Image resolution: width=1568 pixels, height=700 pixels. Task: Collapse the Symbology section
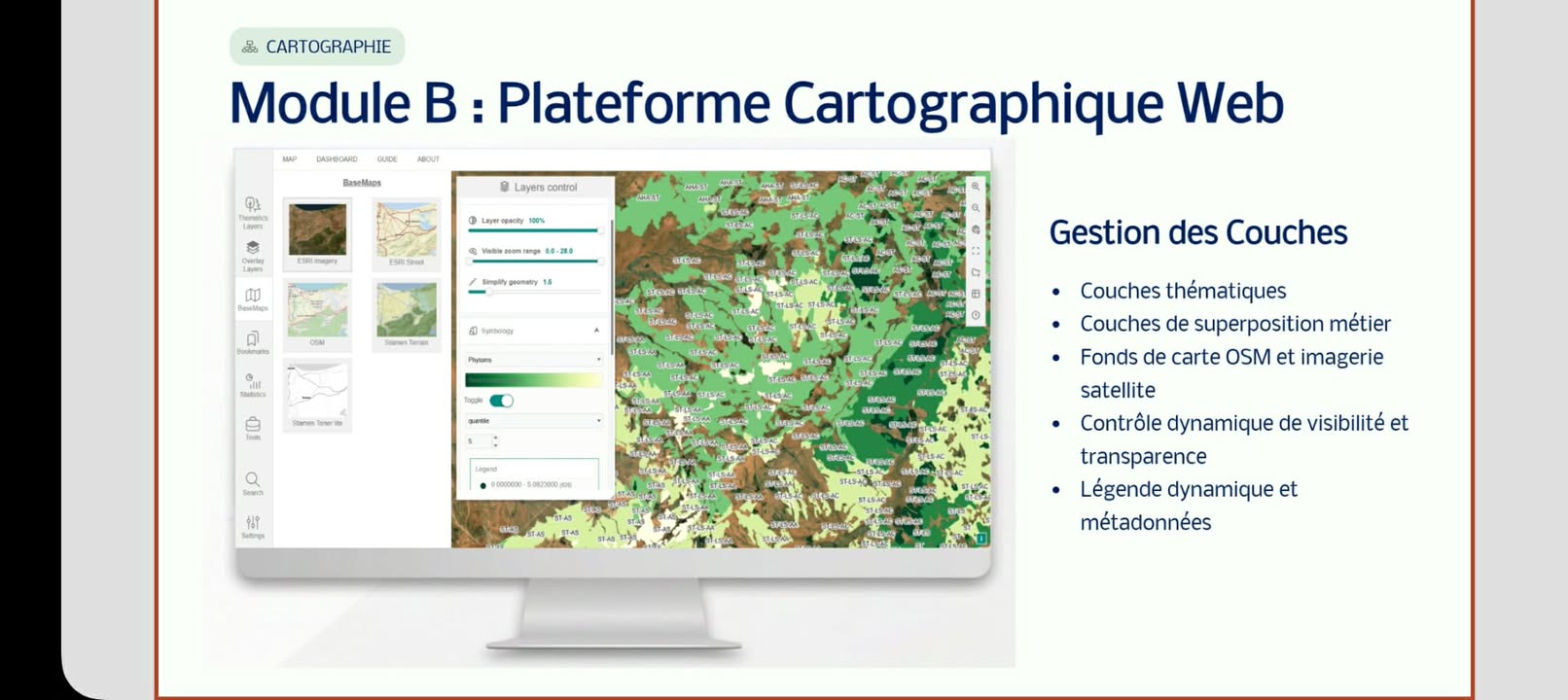(x=596, y=331)
